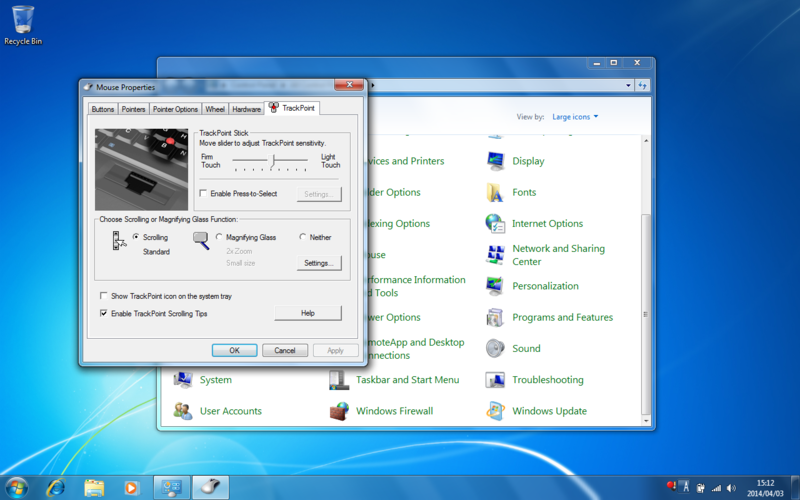Click the System computer icon

183,380
